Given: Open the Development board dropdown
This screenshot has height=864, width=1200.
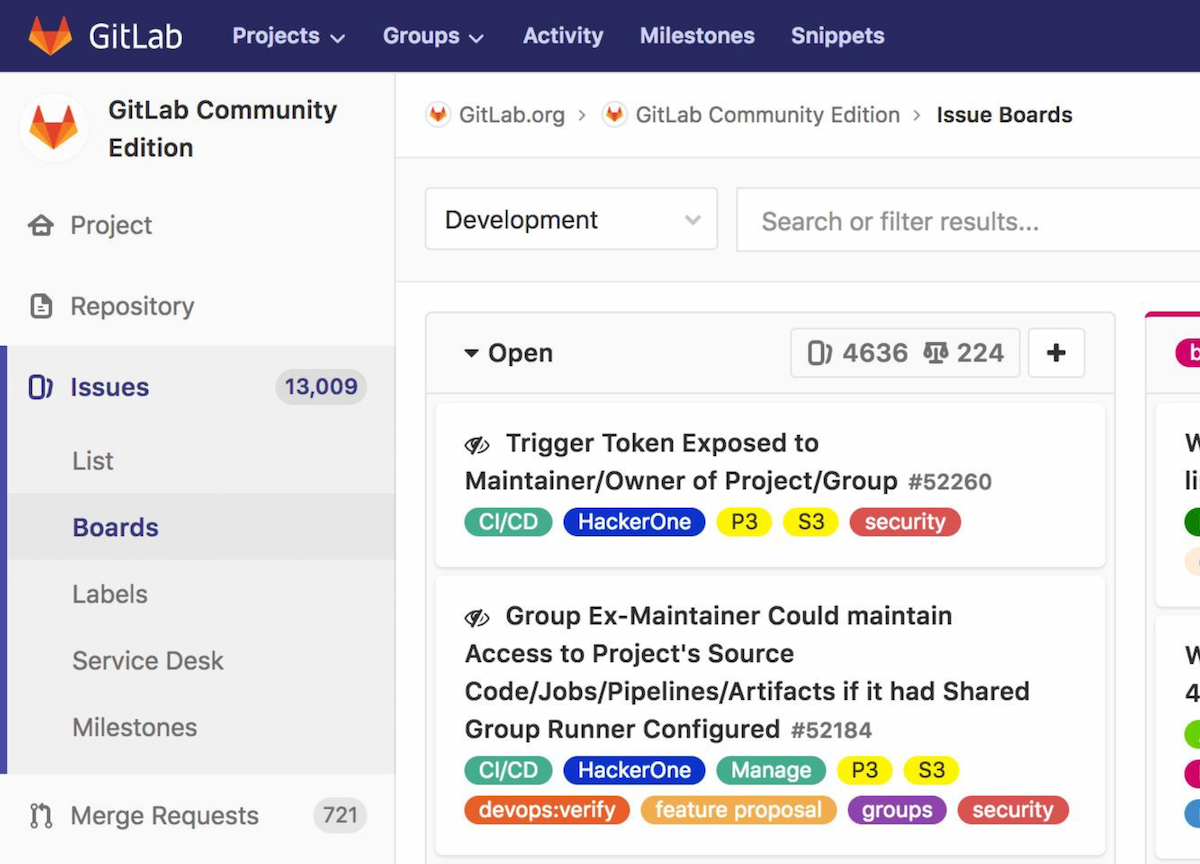Looking at the screenshot, I should pos(570,219).
